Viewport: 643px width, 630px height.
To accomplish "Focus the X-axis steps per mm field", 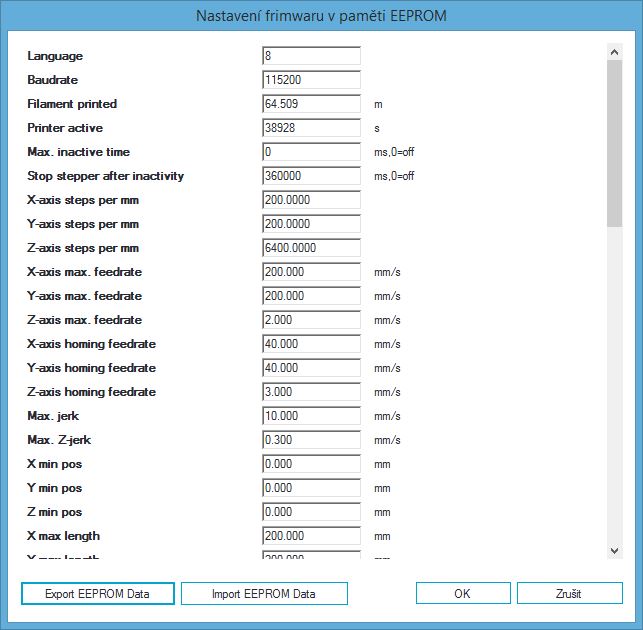I will click(311, 200).
